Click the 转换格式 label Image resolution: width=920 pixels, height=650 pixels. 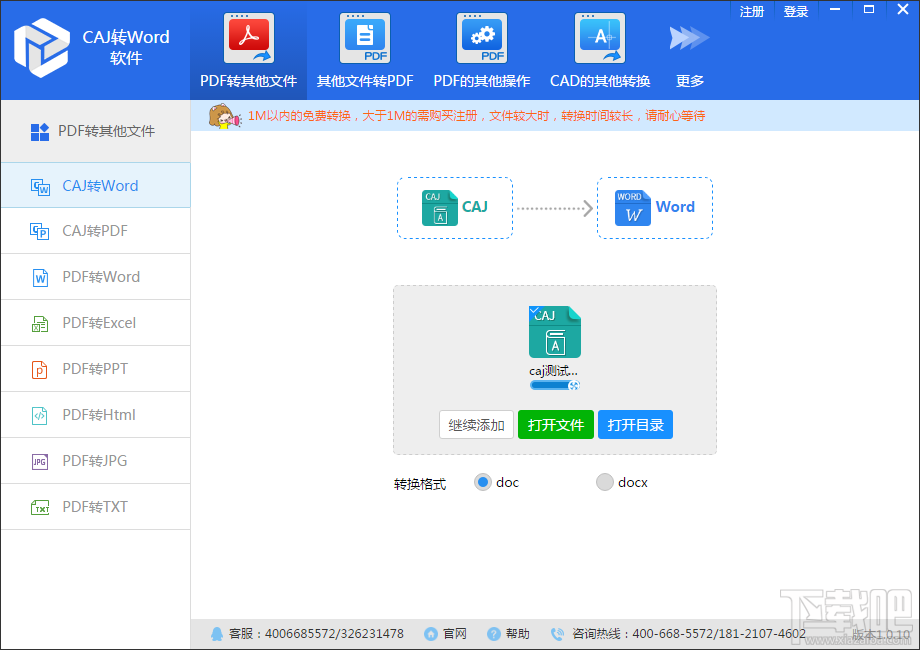[x=420, y=484]
